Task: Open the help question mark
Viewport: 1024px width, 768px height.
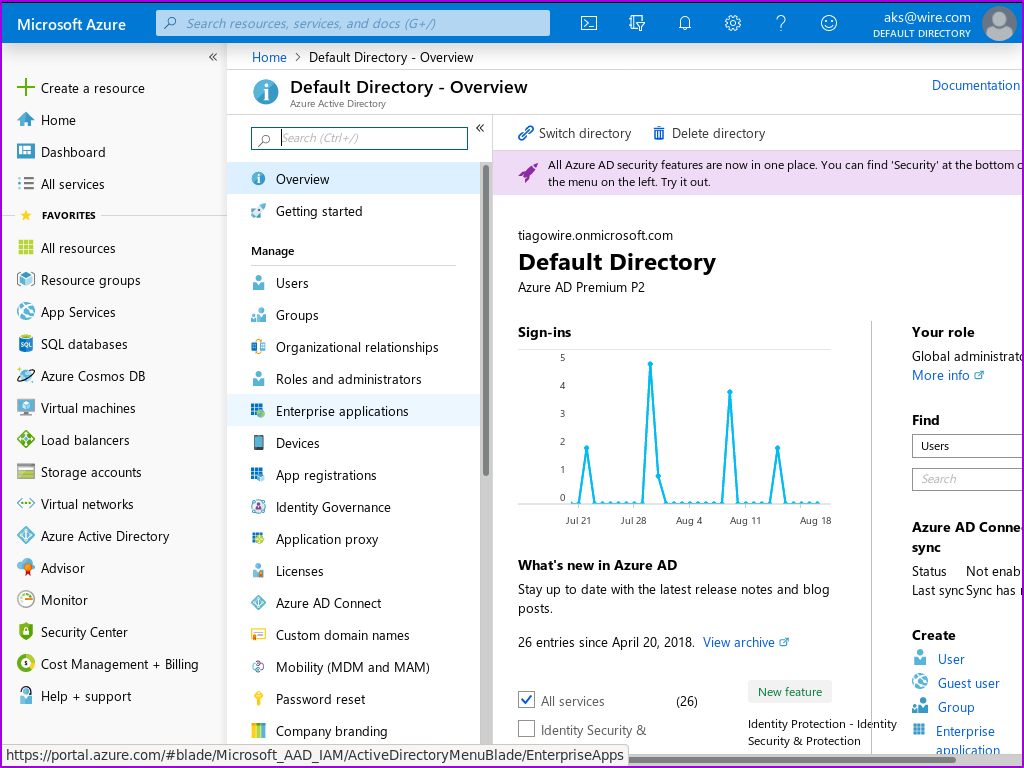Action: 780,24
